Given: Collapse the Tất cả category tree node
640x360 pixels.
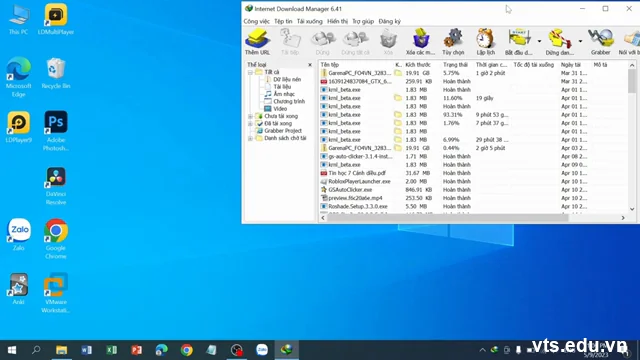Looking at the screenshot, I should click(250, 72).
